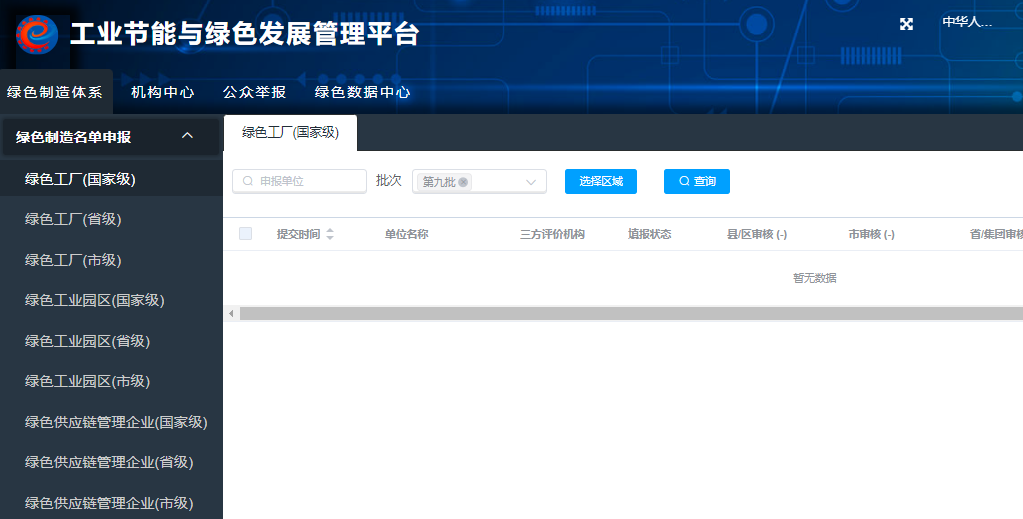Viewport: 1023px width, 519px height.
Task: Tick the select-all checkbox in table header
Action: [x=245, y=234]
